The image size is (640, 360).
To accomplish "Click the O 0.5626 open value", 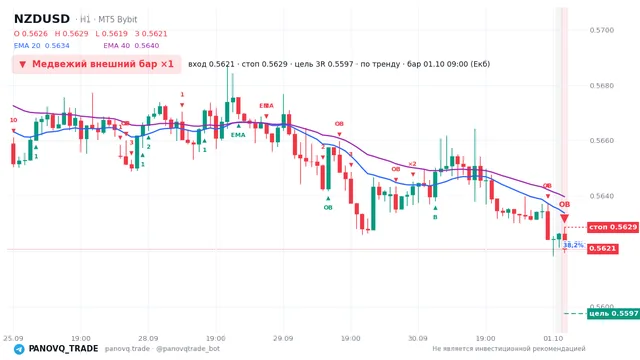I will (31, 34).
